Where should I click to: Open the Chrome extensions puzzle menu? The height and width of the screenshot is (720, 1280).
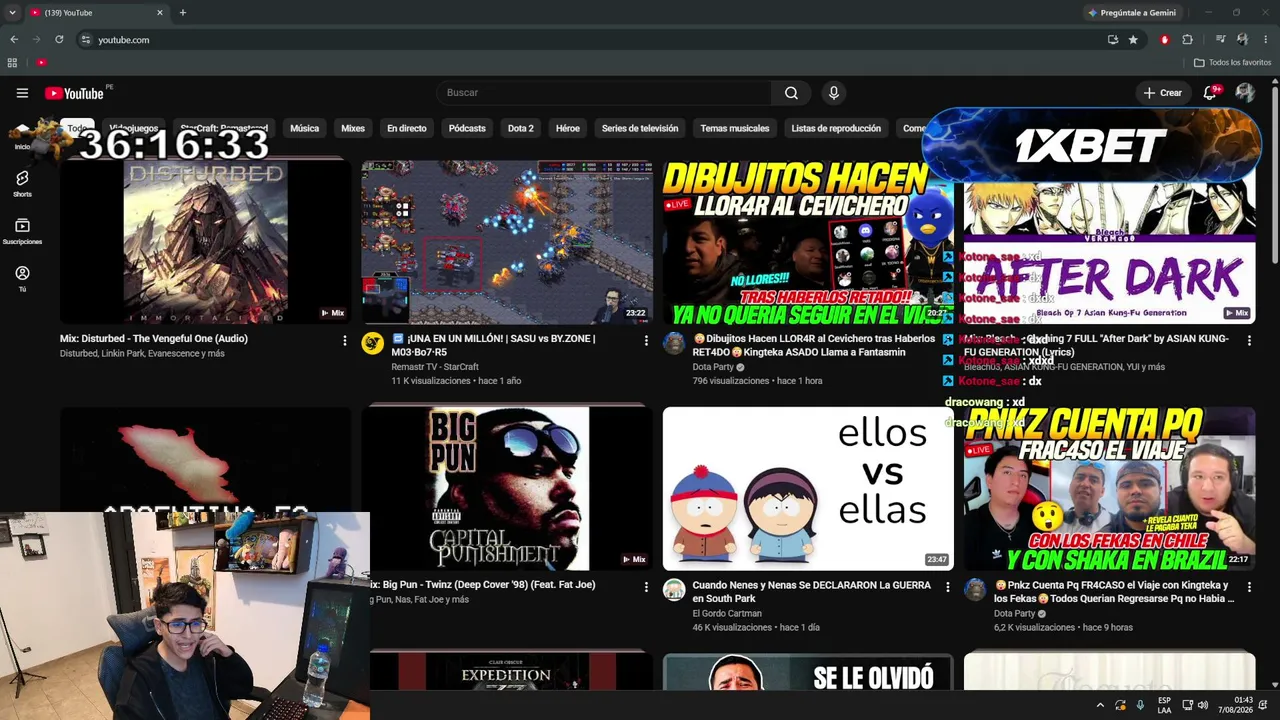tap(1188, 40)
